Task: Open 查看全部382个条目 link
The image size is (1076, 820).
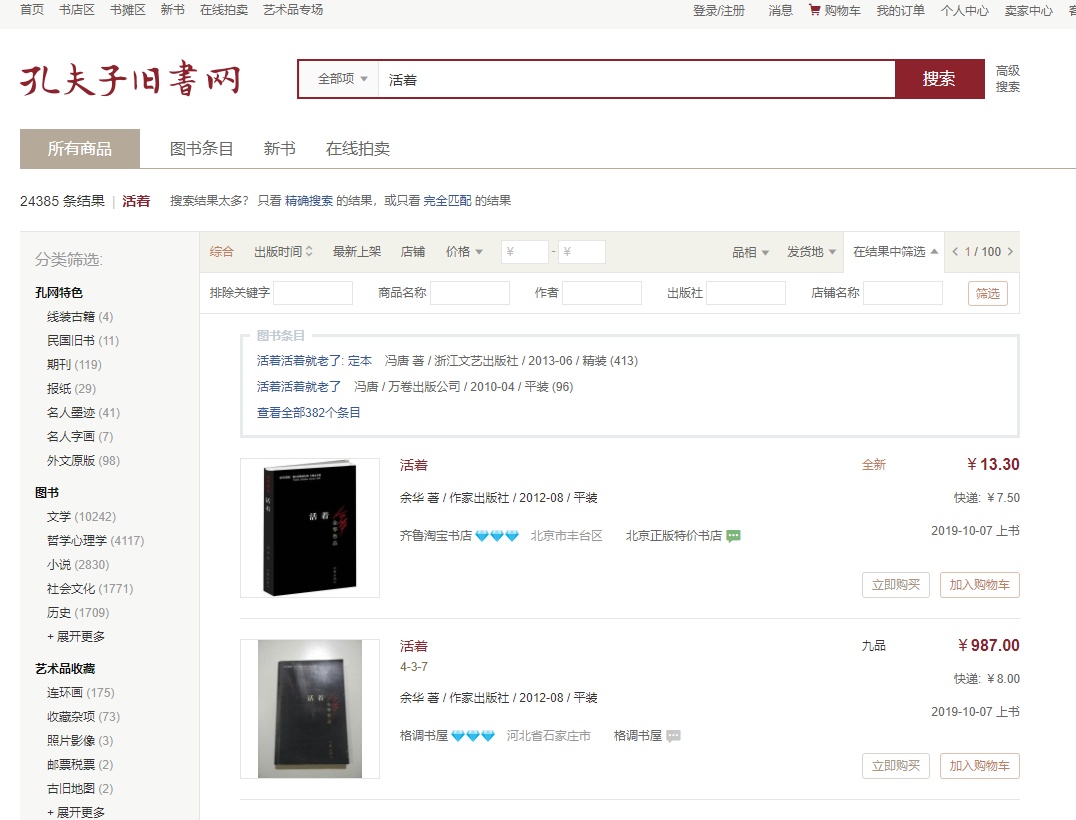Action: (x=308, y=412)
